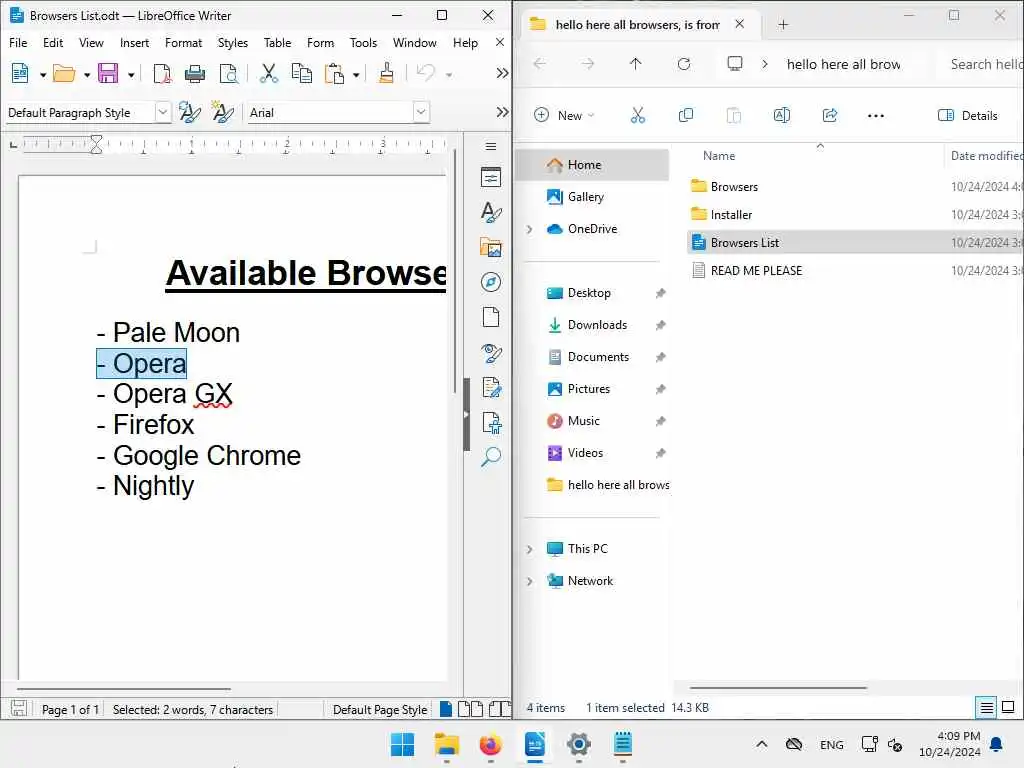Open the Styles sidebar deck
1024x768 pixels.
point(491,212)
